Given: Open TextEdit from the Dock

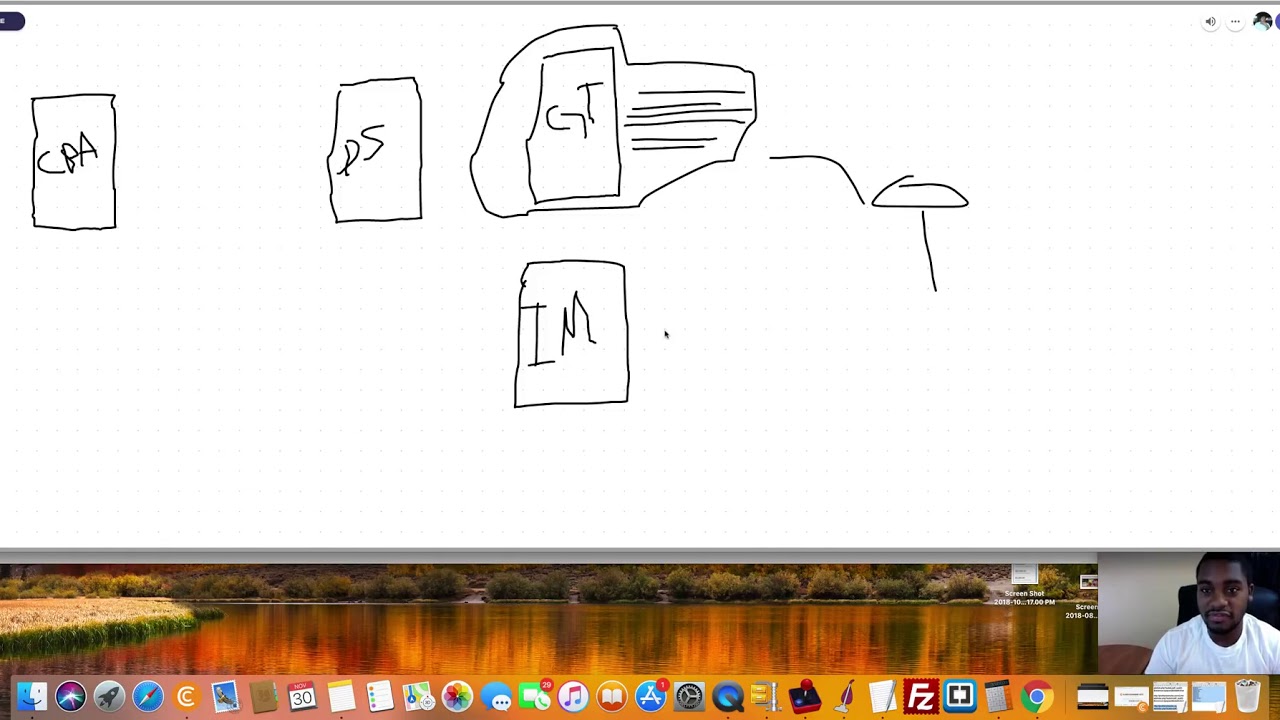Looking at the screenshot, I should (882, 696).
